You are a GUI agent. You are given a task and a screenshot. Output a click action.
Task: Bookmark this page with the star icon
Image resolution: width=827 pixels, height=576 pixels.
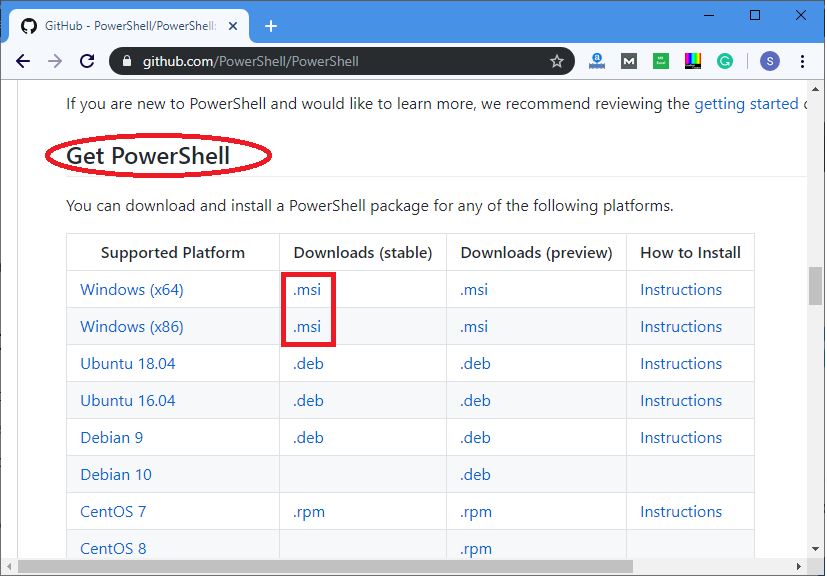556,62
